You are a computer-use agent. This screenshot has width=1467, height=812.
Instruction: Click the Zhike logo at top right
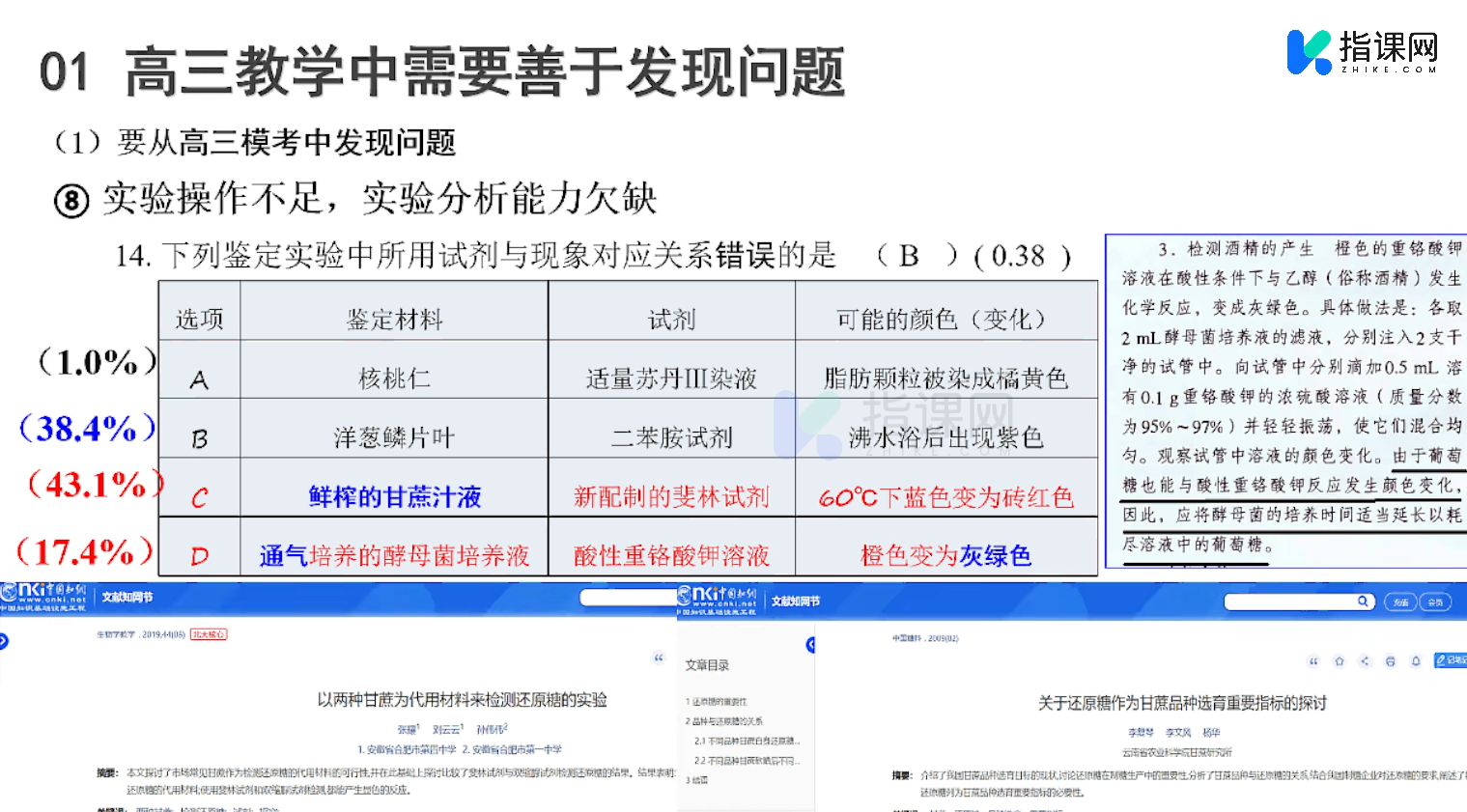[x=1363, y=52]
